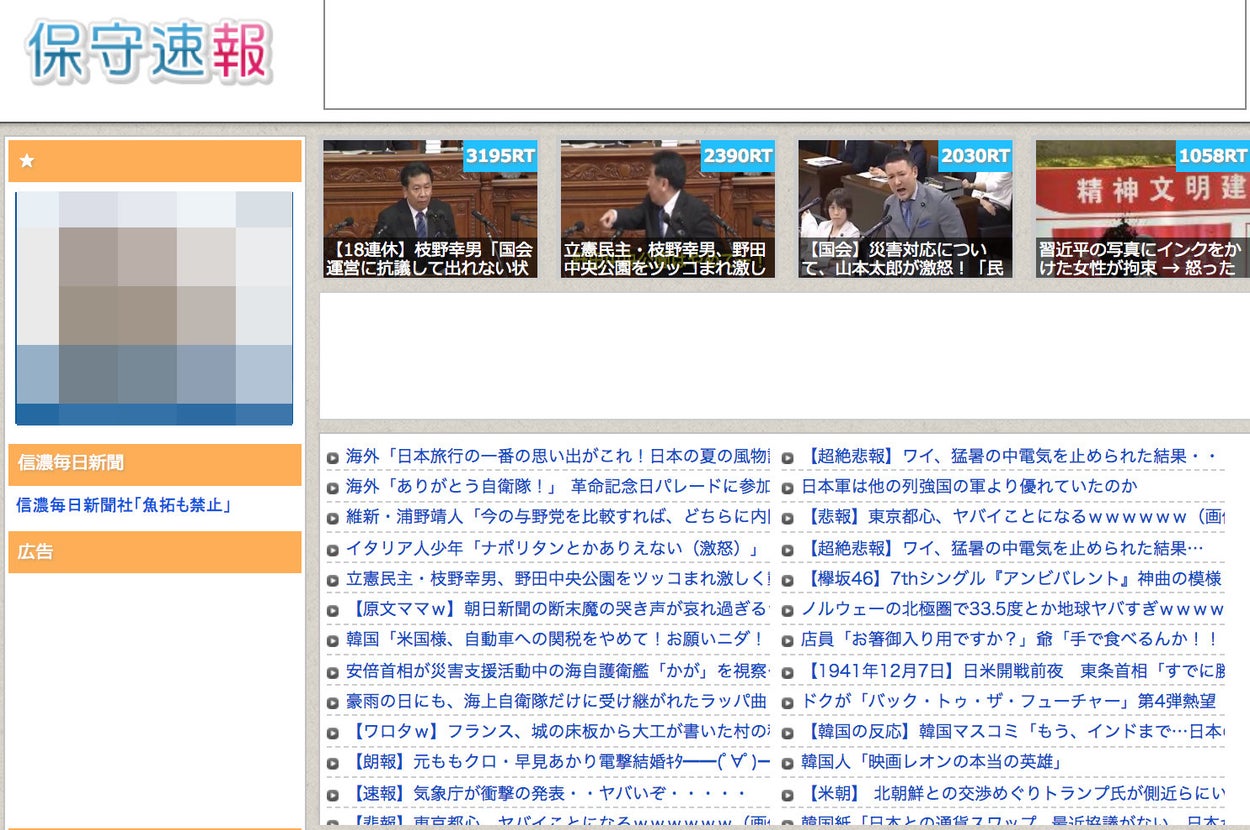The width and height of the screenshot is (1250, 830).
Task: Open the 韓国「米国様、自動車への関税 headline
Action: tap(555, 639)
